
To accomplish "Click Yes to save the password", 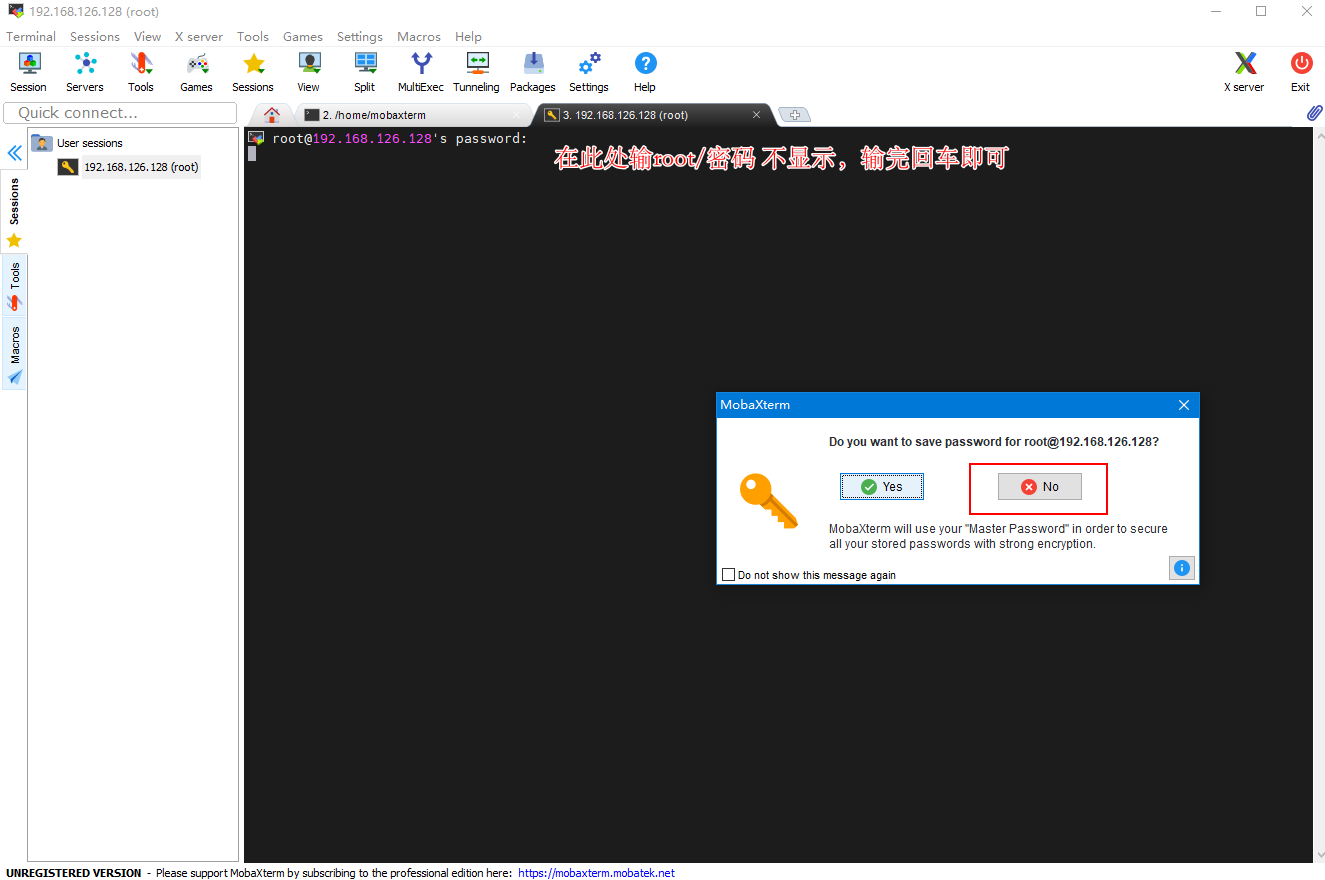I will pos(882,487).
